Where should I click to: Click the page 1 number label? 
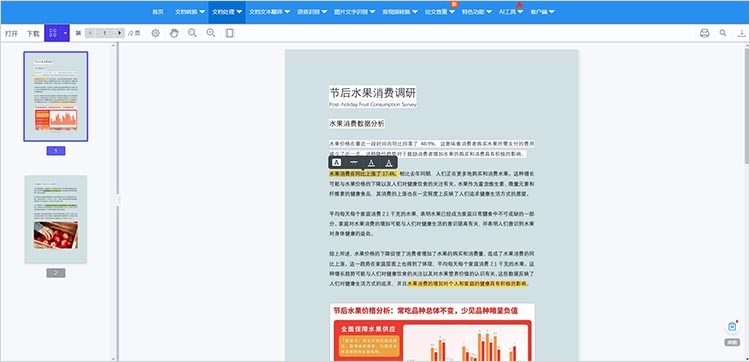click(x=56, y=151)
